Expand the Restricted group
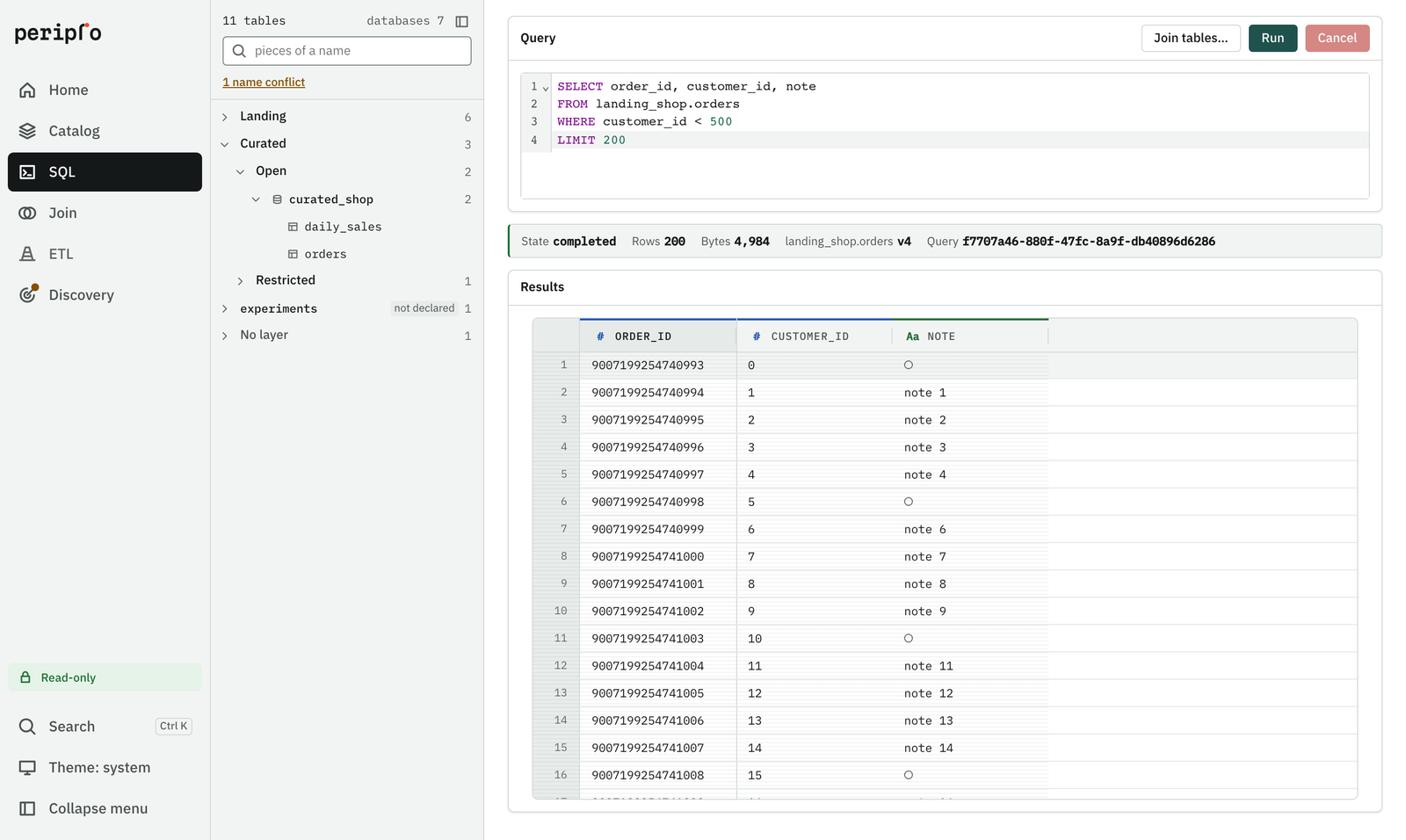This screenshot has height=840, width=1406. click(241, 281)
